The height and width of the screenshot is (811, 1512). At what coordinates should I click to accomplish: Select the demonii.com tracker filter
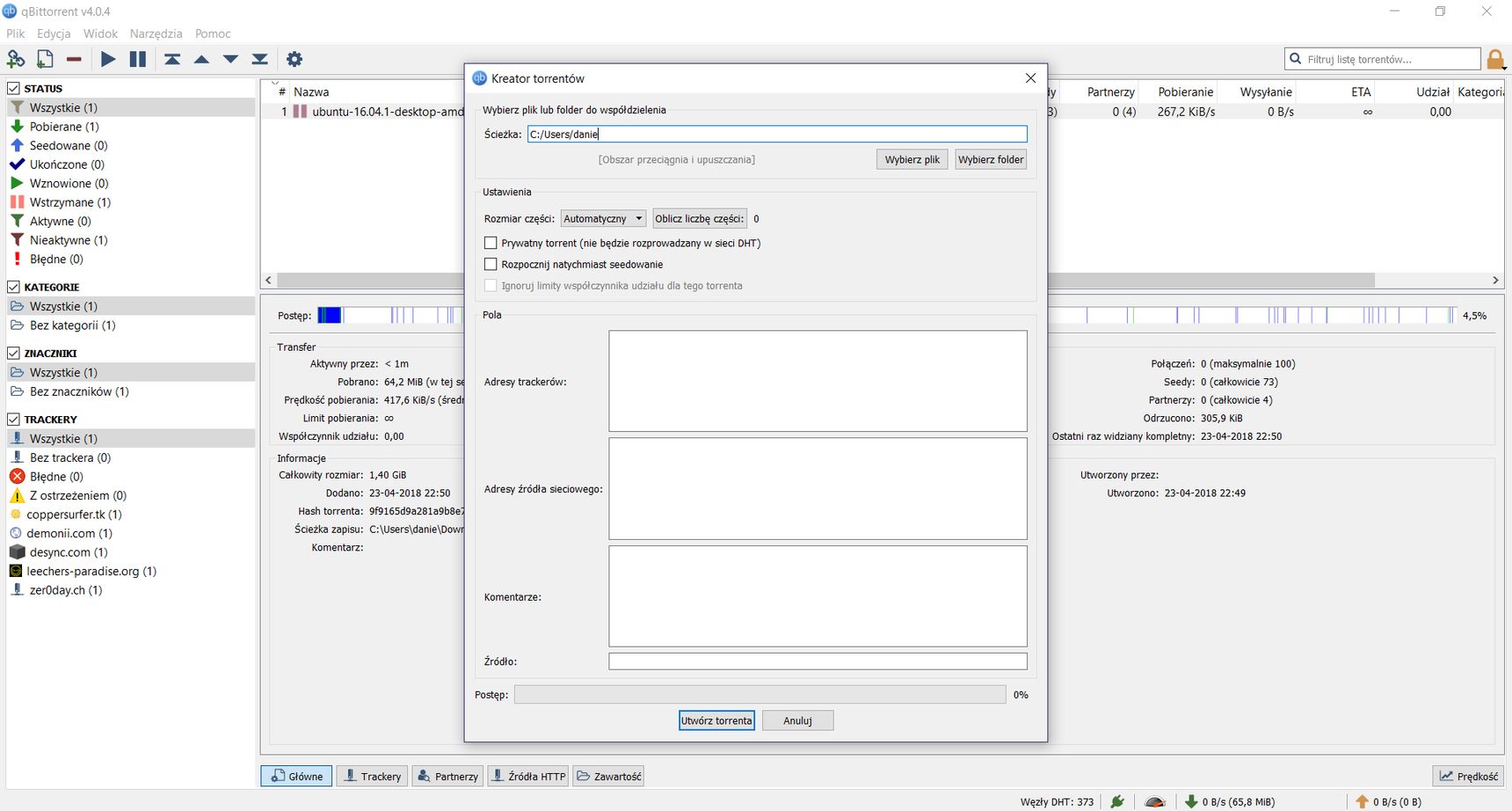131,533
